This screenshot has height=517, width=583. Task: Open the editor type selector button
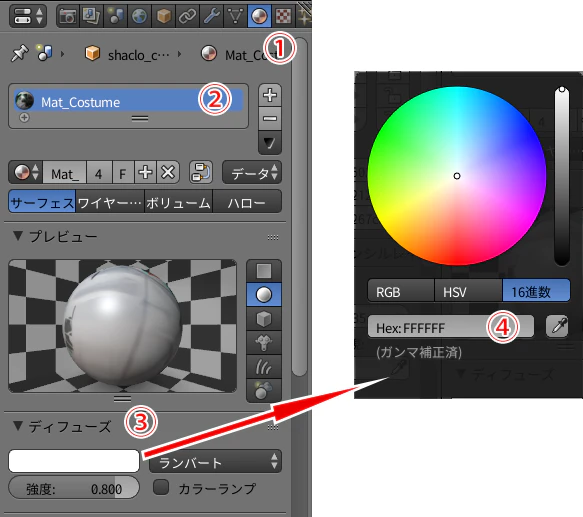pyautogui.click(x=28, y=16)
